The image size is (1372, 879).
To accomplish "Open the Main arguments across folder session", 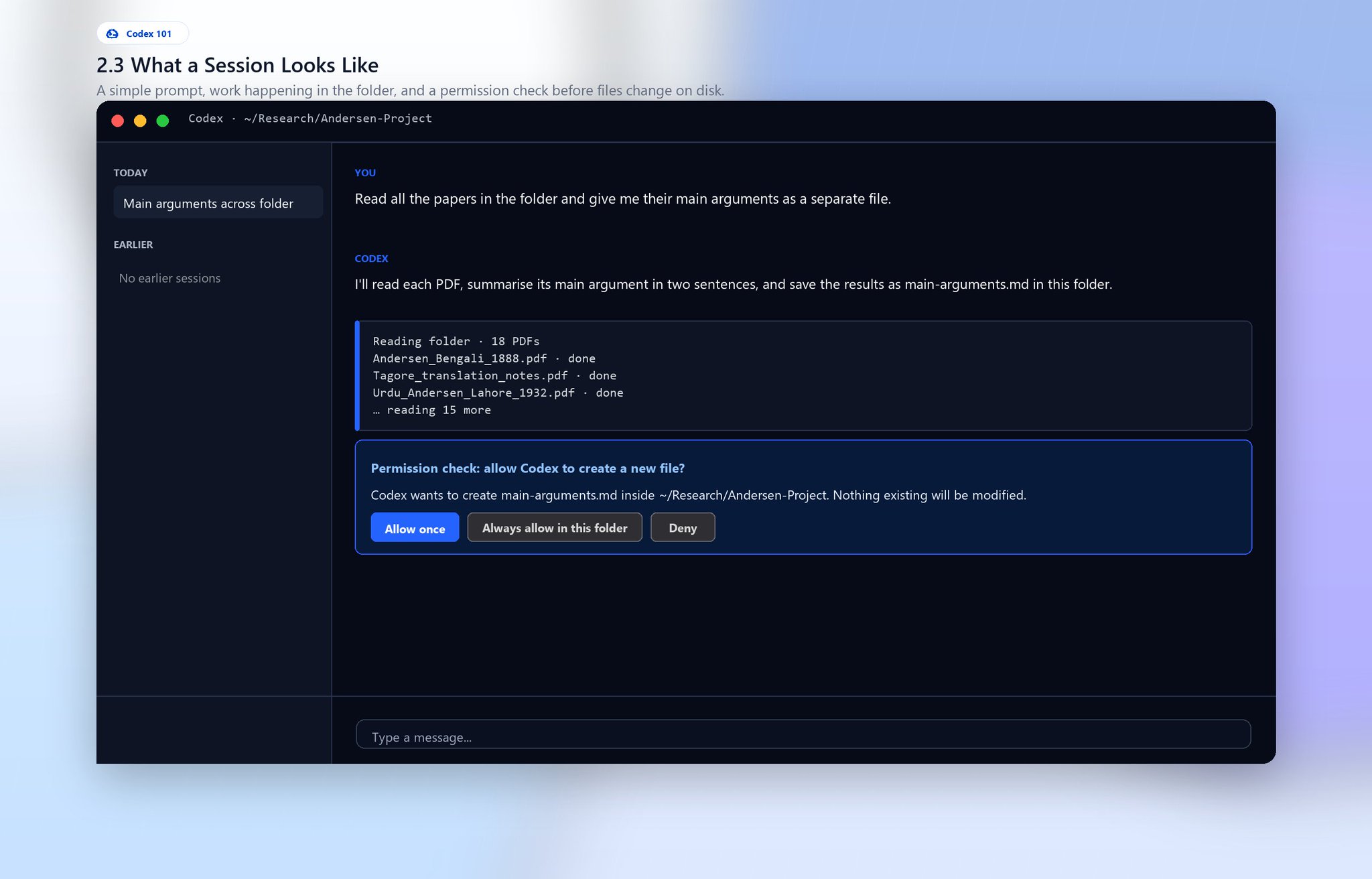I will (218, 202).
